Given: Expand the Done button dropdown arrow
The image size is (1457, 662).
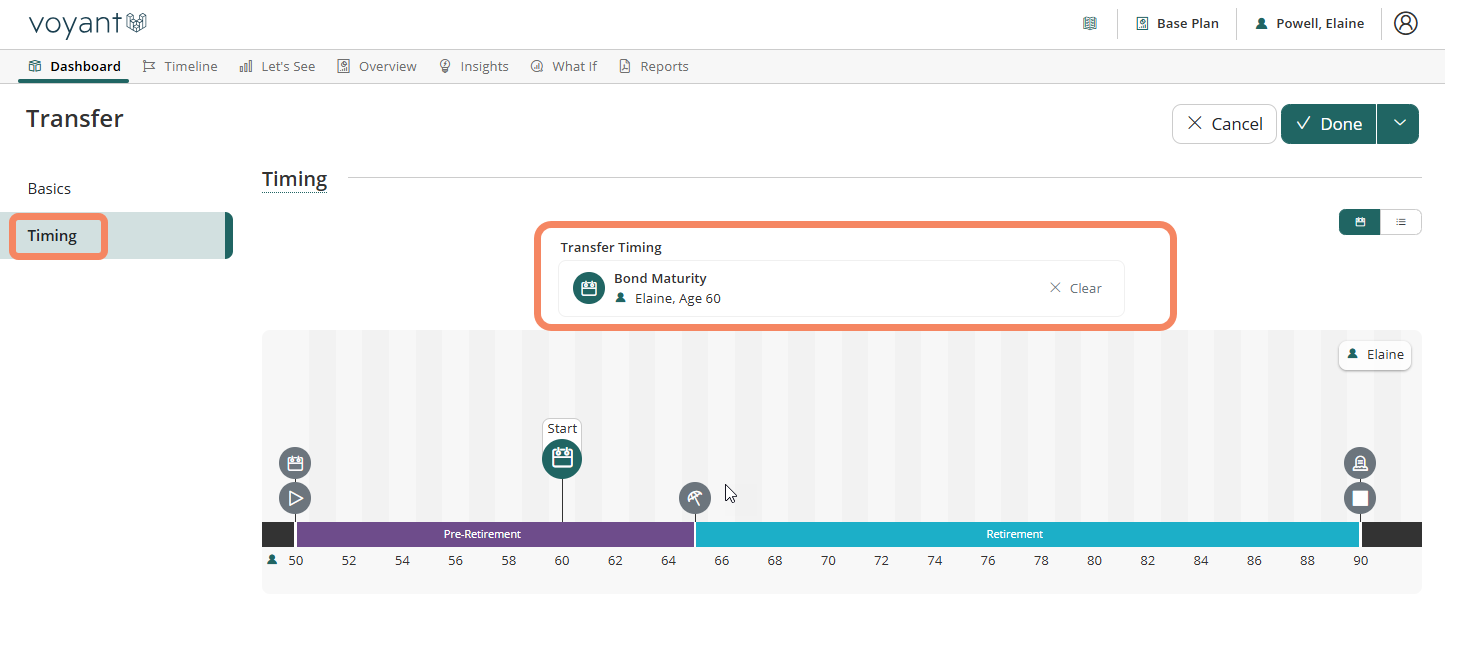Looking at the screenshot, I should (x=1399, y=124).
